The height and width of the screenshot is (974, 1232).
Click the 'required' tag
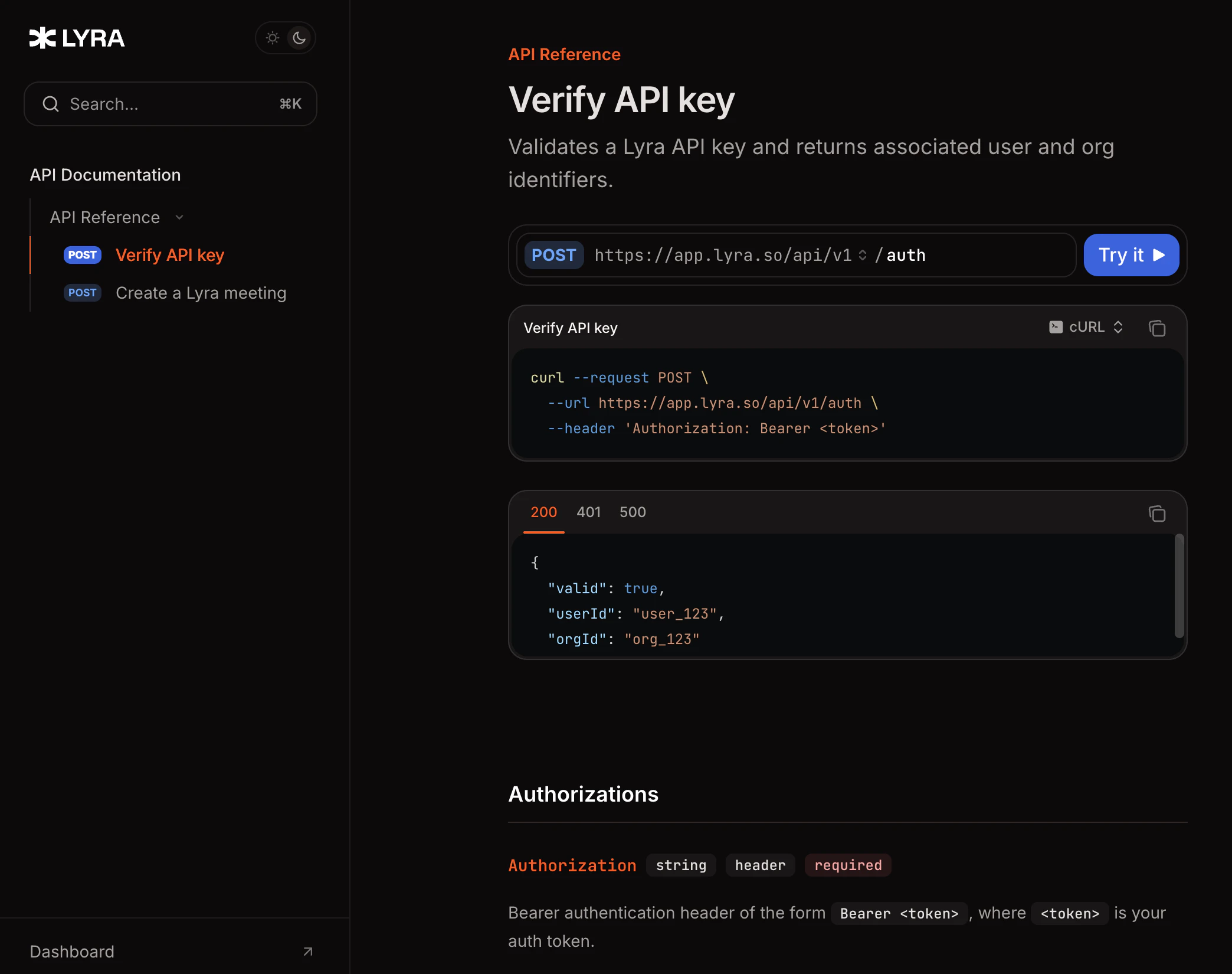coord(848,865)
